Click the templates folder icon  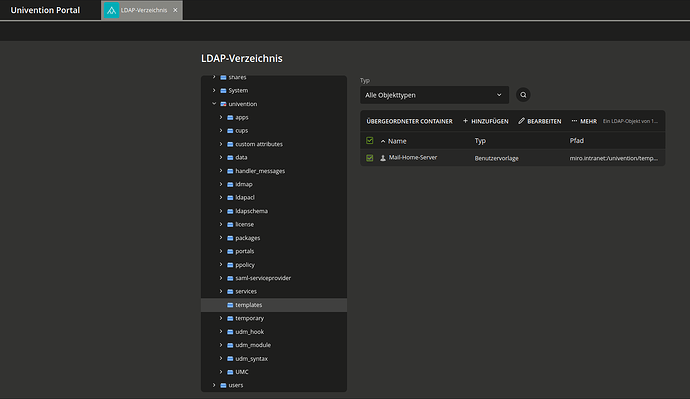click(x=230, y=305)
